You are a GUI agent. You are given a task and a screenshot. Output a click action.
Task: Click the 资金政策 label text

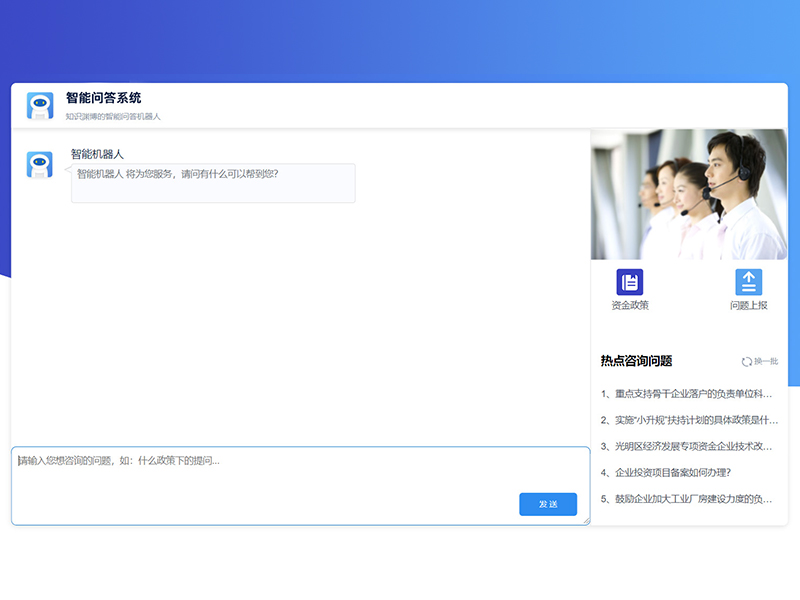point(630,305)
